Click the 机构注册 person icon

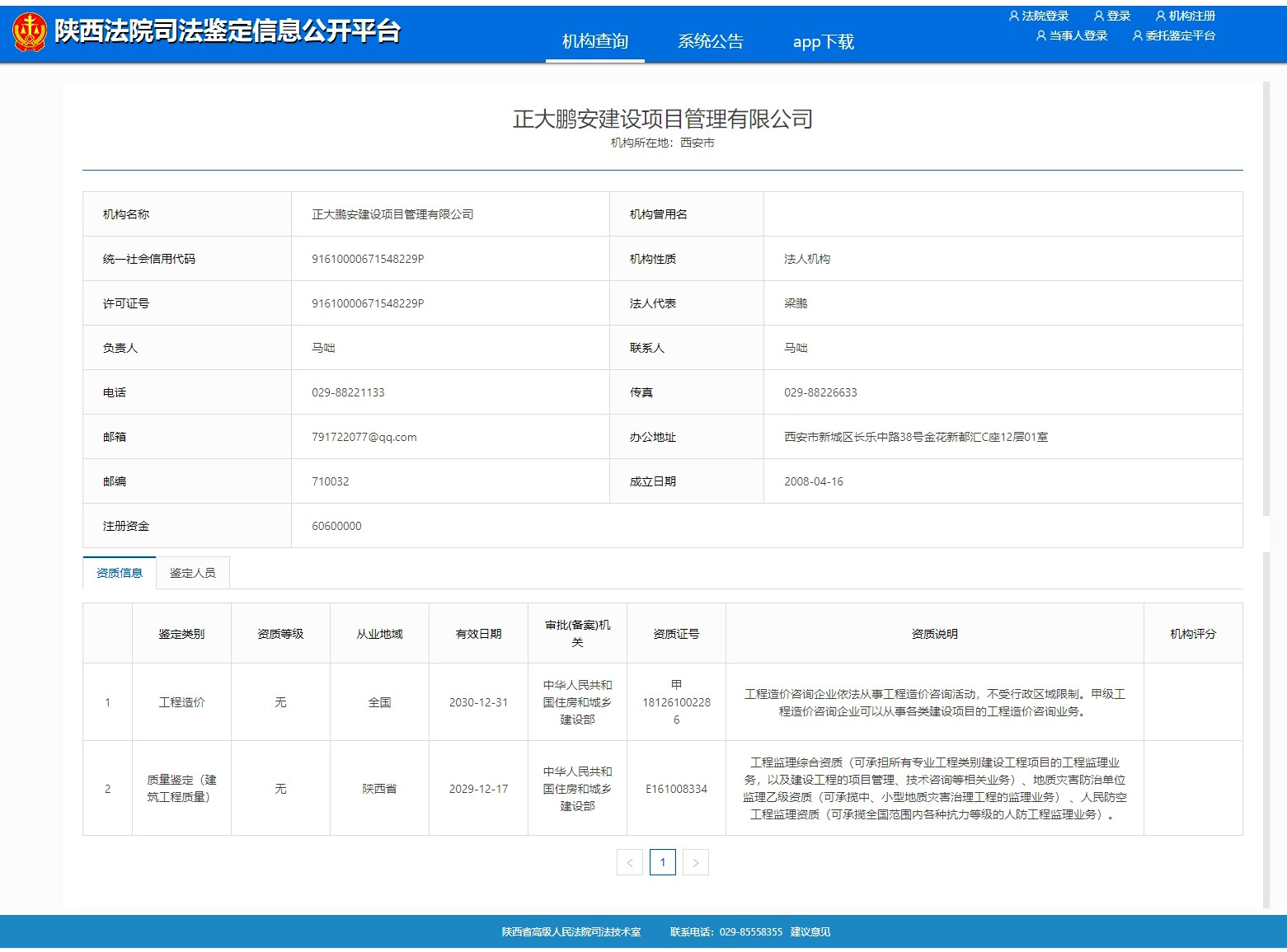pyautogui.click(x=1160, y=14)
